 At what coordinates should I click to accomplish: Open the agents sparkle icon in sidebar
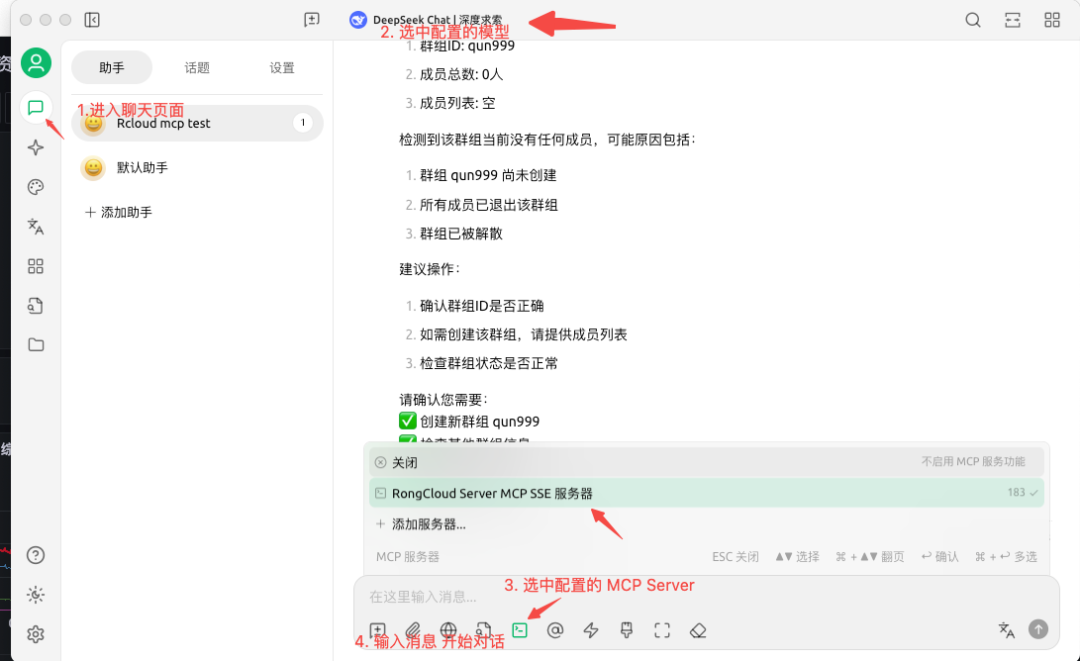tap(36, 148)
